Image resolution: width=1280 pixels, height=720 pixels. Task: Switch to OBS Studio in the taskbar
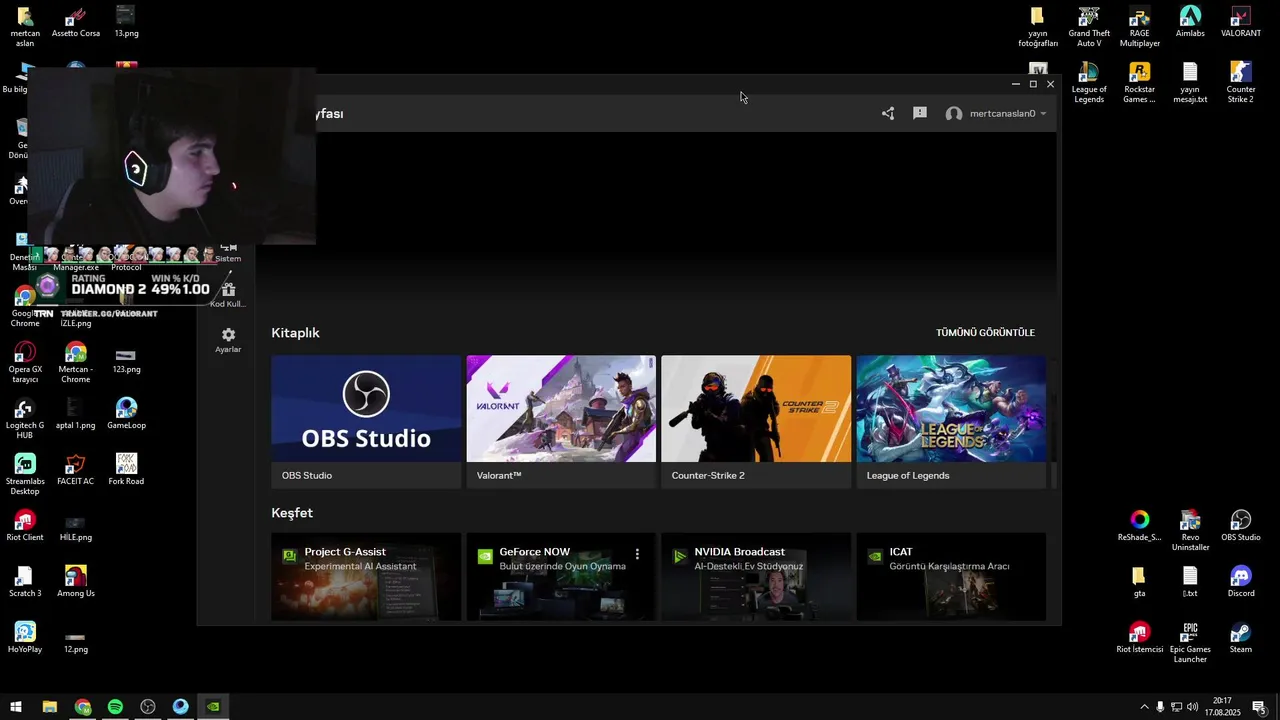click(x=148, y=707)
